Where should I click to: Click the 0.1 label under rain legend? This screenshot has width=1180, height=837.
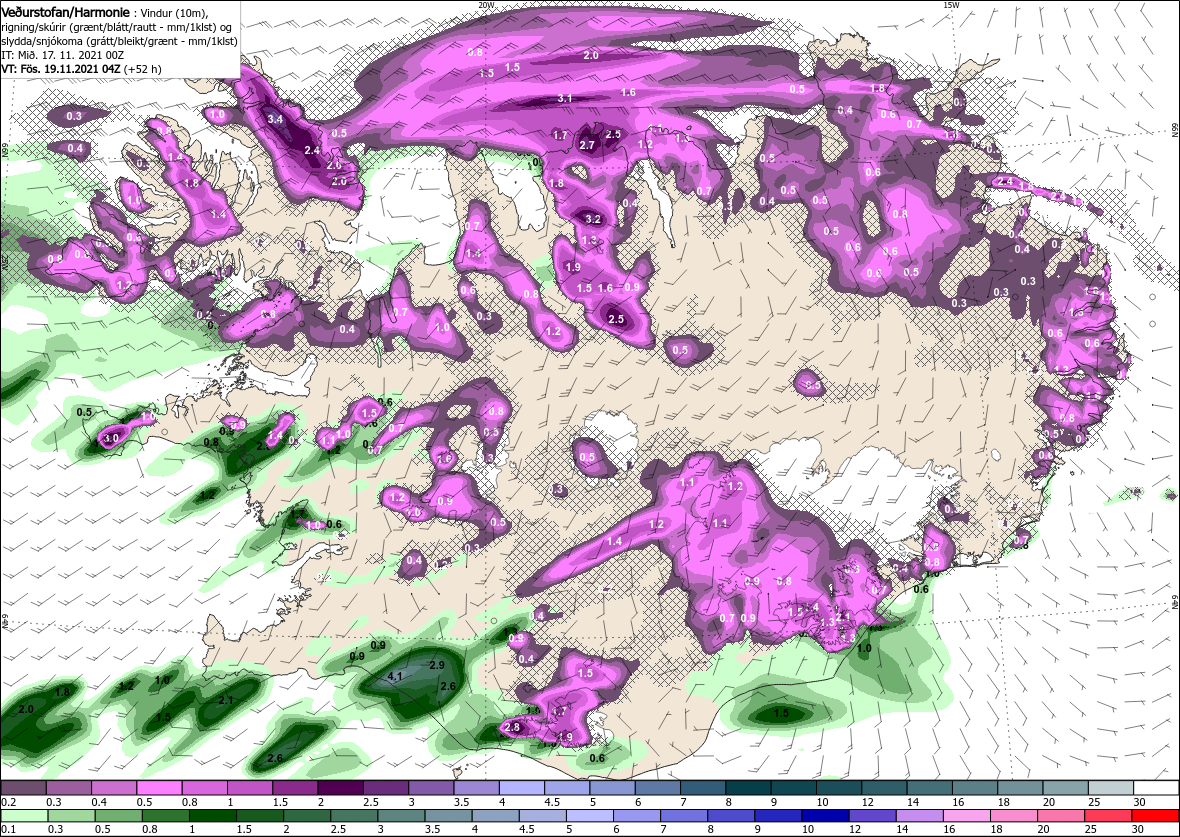coord(9,830)
